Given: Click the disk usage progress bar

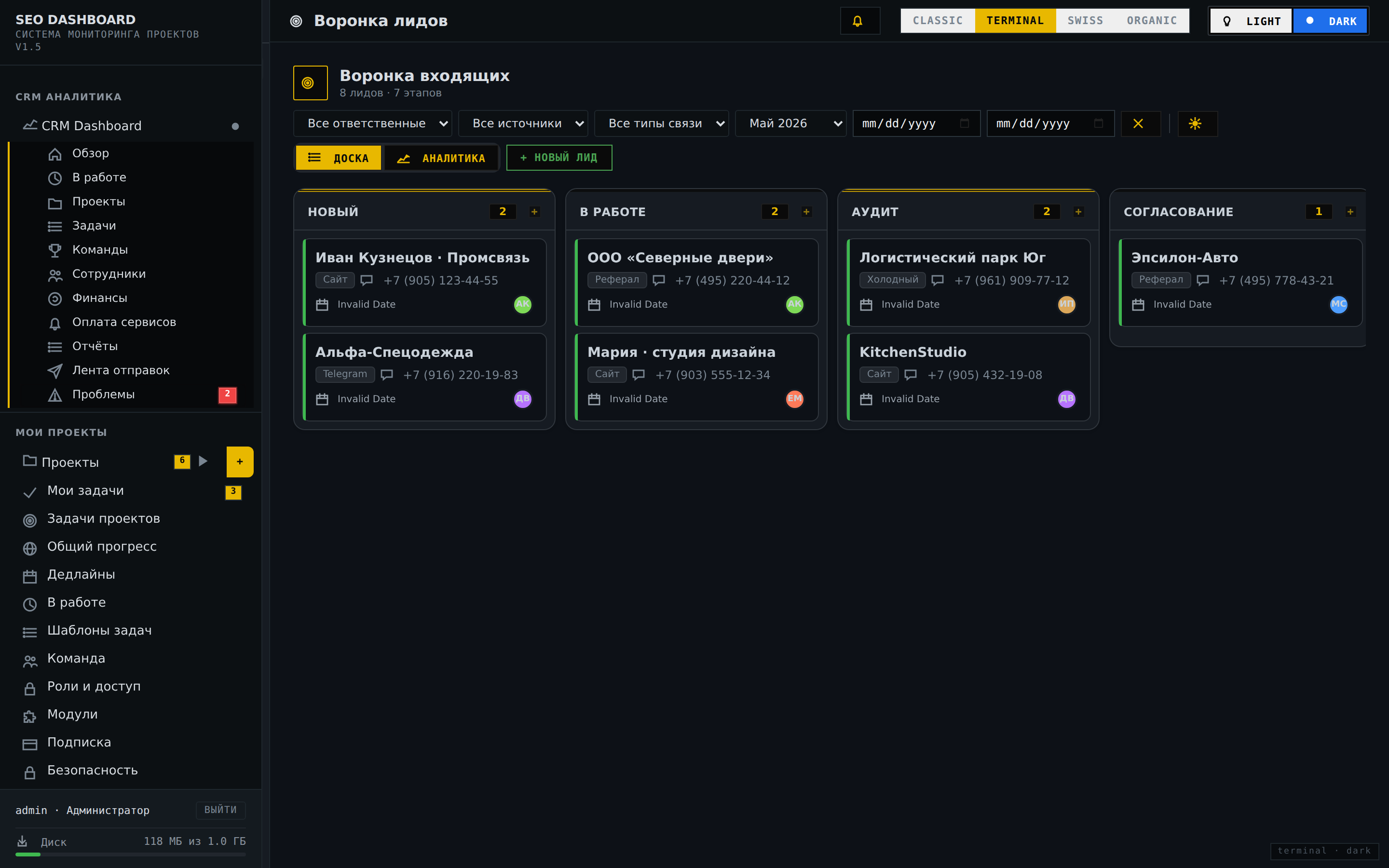Looking at the screenshot, I should [131, 855].
